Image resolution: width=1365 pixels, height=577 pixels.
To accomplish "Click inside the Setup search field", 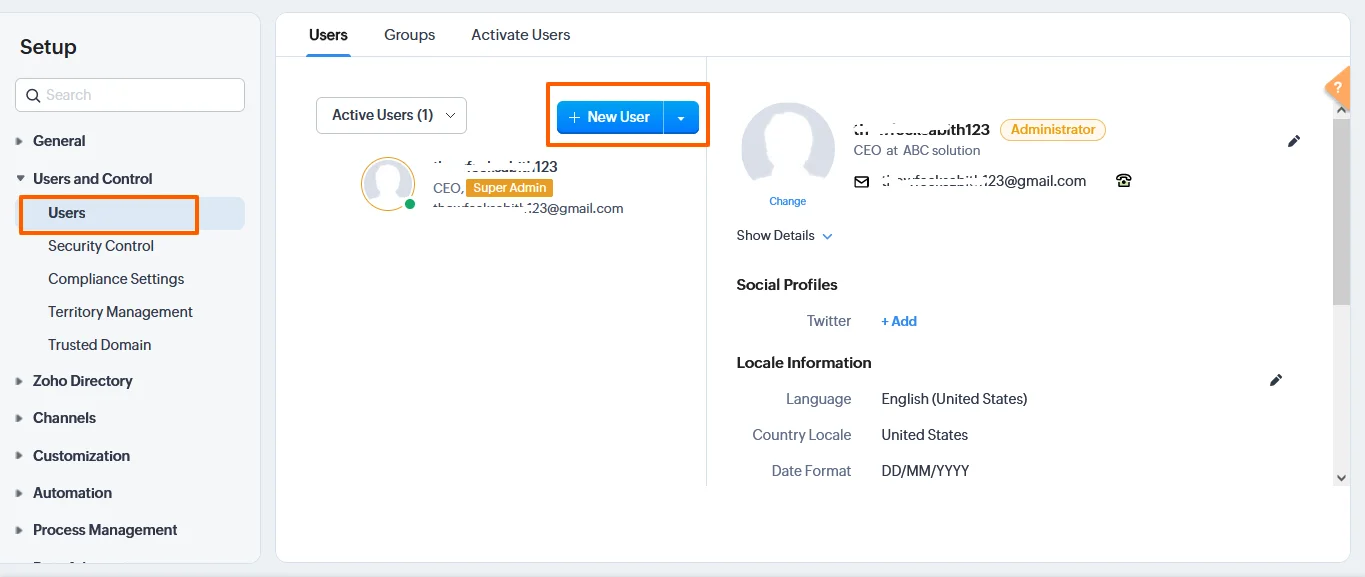I will [x=130, y=95].
